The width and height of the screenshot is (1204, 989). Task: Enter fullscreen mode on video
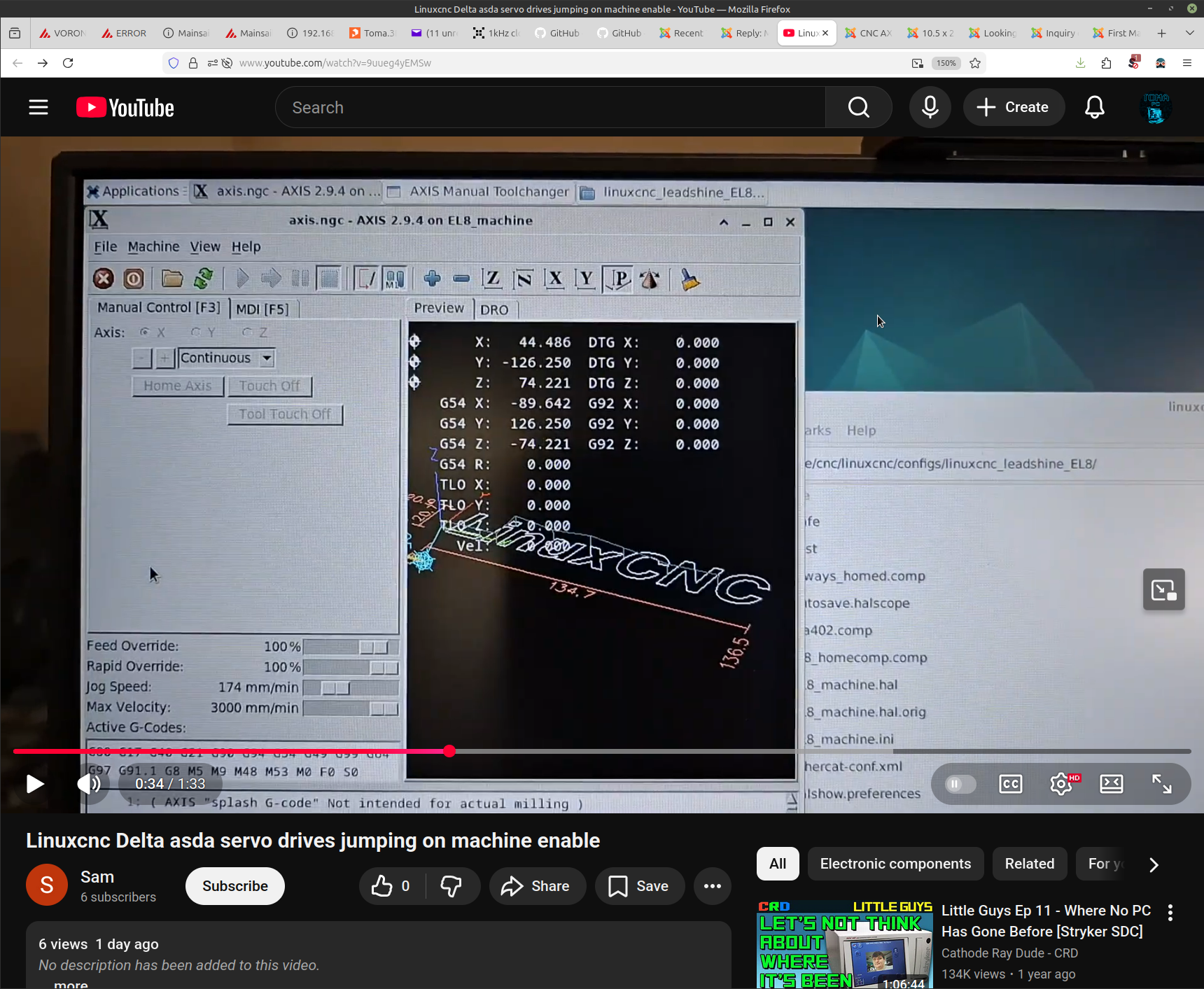coord(1161,784)
